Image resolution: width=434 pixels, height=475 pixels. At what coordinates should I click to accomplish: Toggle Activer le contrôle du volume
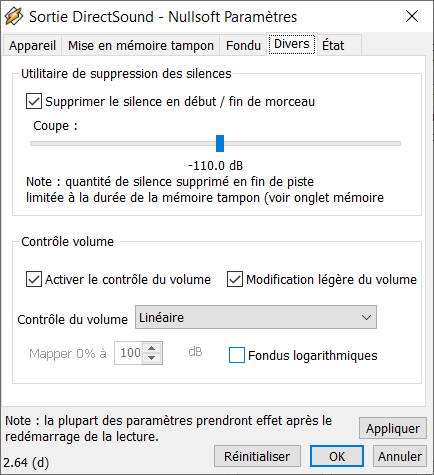(34, 279)
